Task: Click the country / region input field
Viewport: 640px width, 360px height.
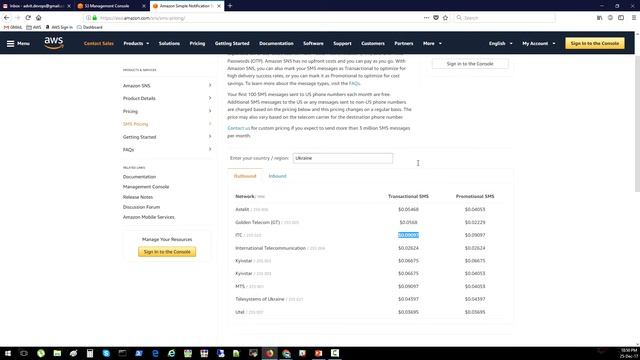Action: point(342,158)
